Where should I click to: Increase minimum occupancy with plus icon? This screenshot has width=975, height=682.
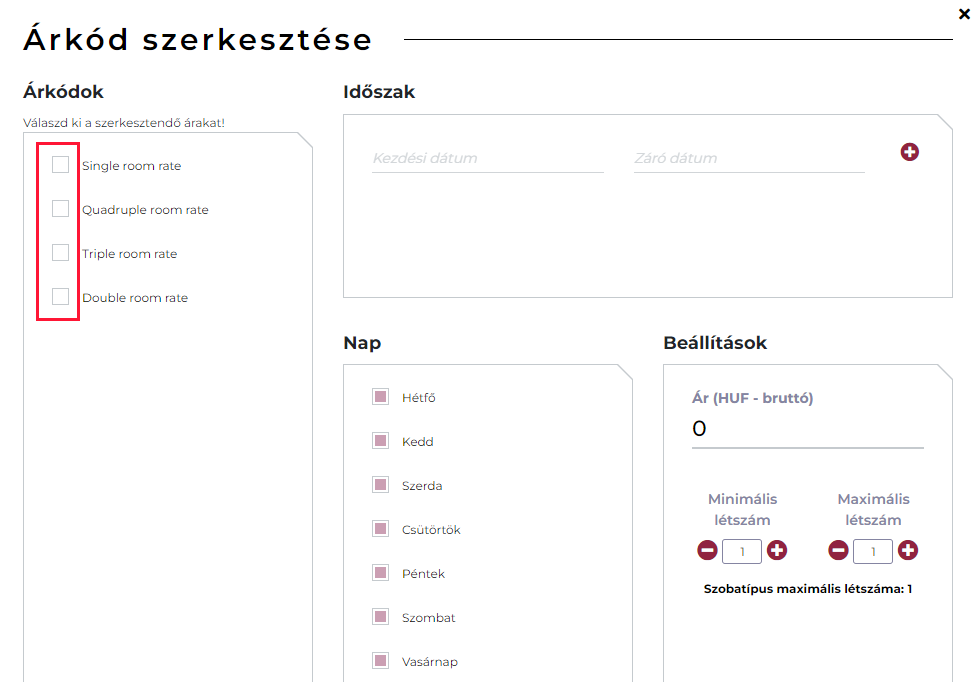pos(777,550)
